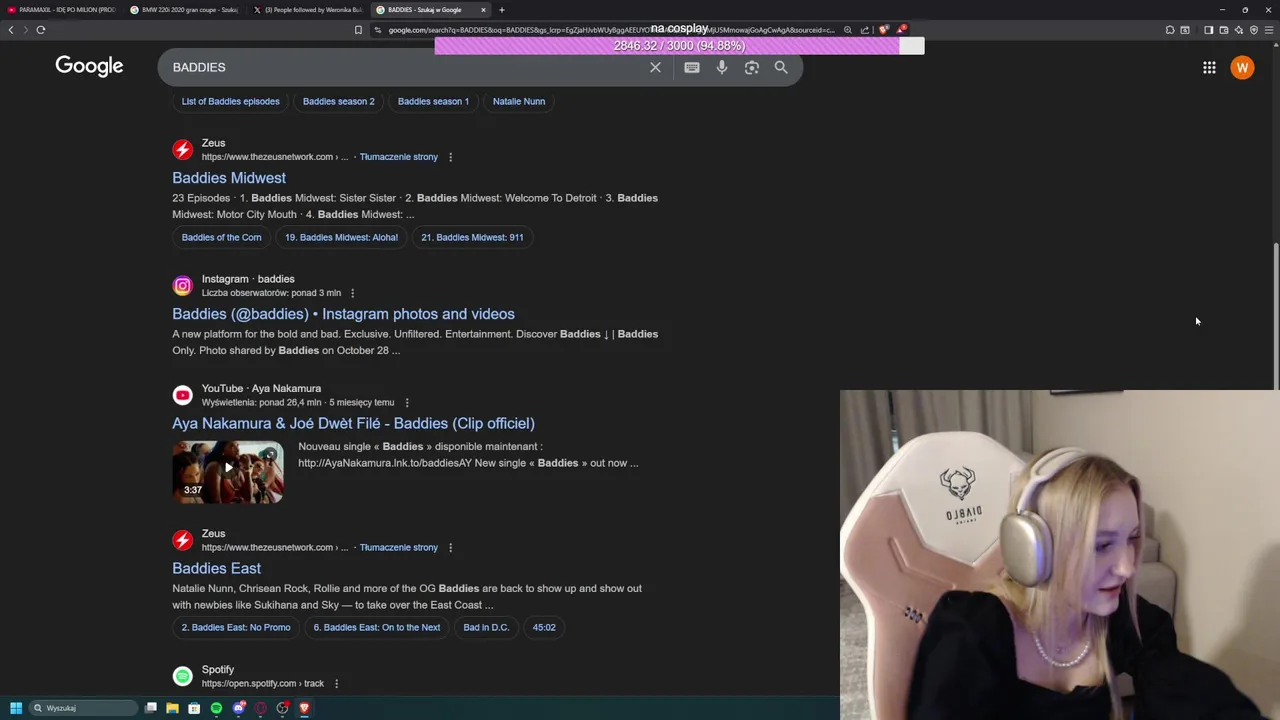Open the Baddies East result link
The height and width of the screenshot is (720, 1280).
click(x=216, y=568)
